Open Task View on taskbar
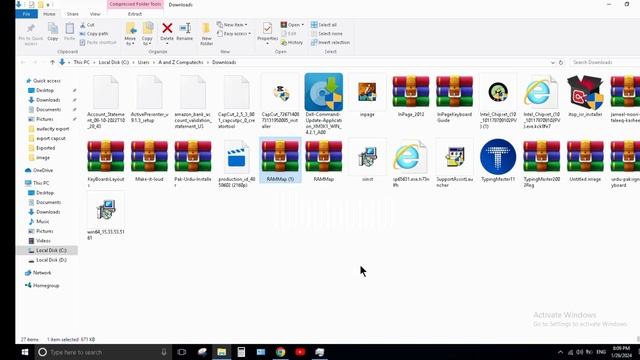Screen dimensions: 640x360 pyautogui.click(x=182, y=352)
